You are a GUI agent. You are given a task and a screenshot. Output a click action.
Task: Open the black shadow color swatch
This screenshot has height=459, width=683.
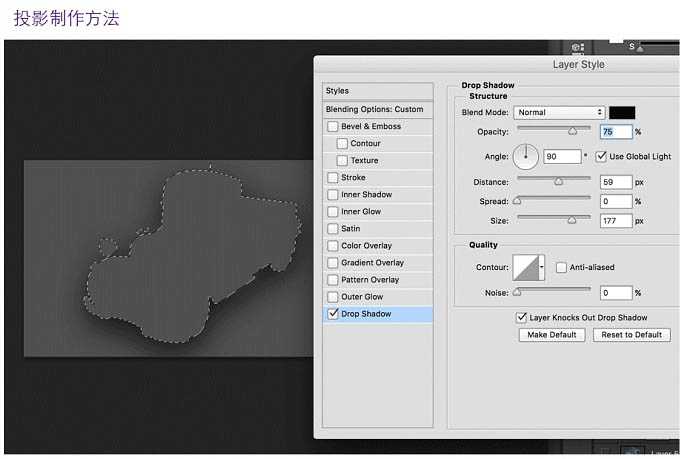622,112
